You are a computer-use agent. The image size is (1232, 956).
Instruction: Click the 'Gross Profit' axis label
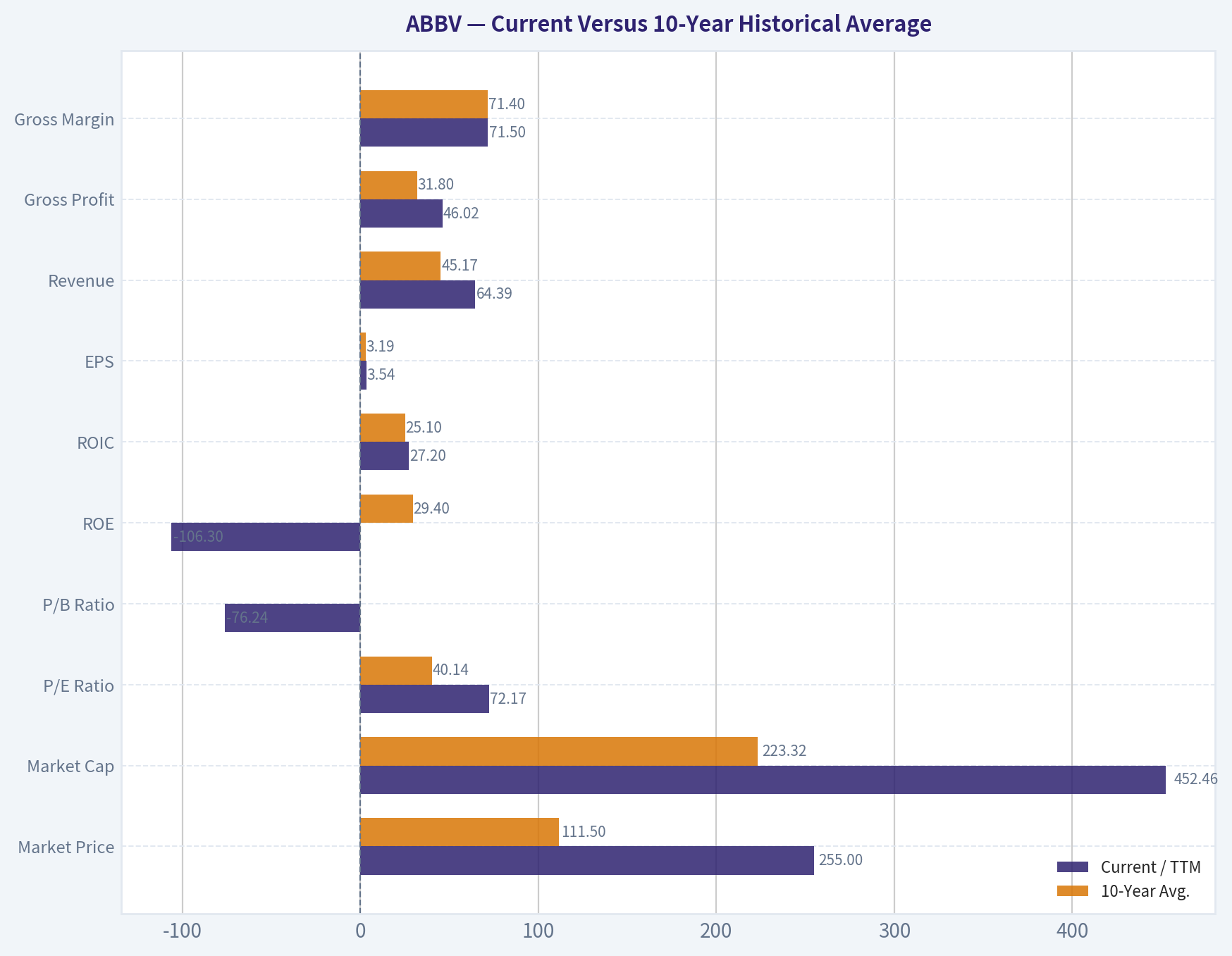[x=69, y=199]
